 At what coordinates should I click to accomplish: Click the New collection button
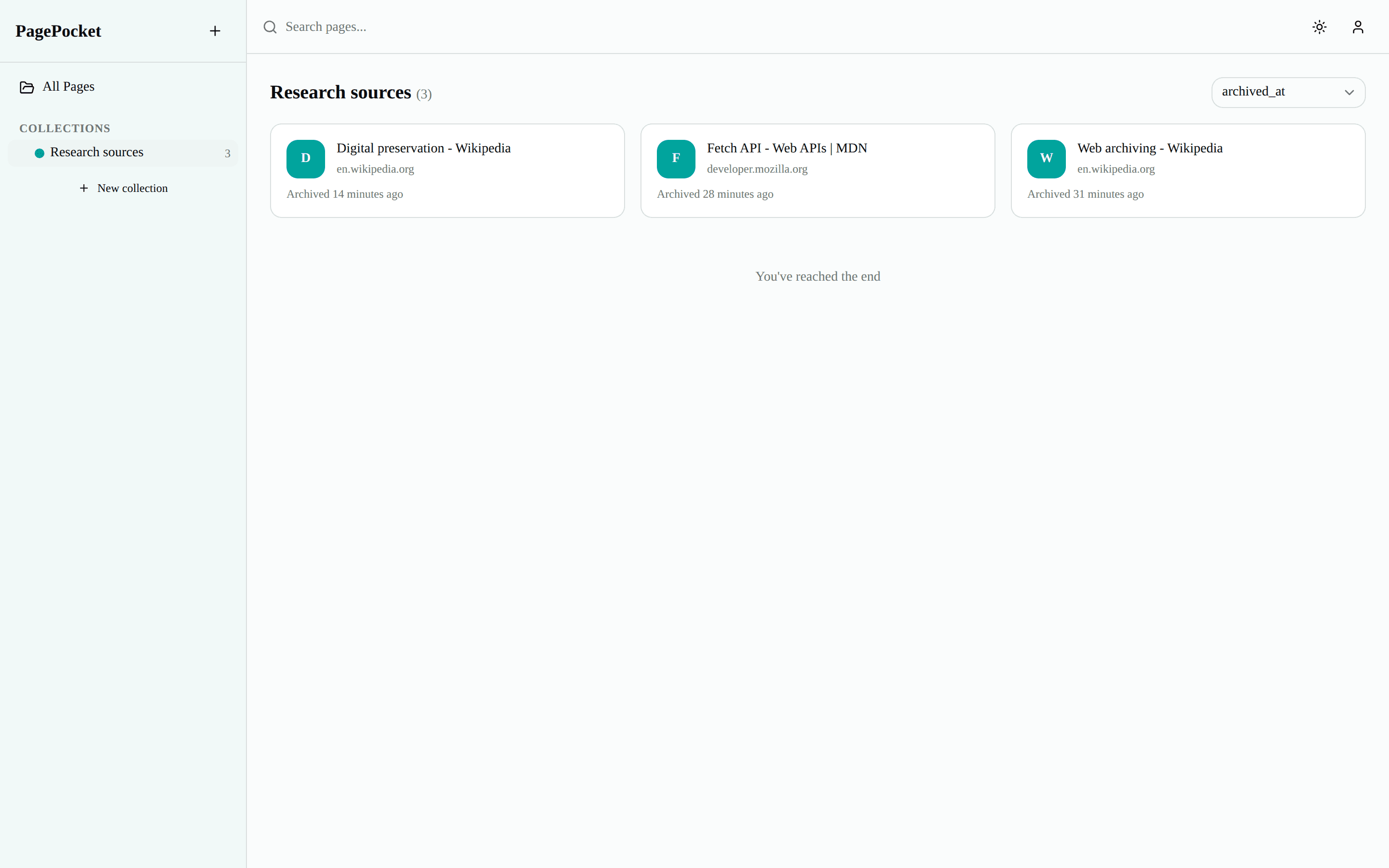[123, 188]
